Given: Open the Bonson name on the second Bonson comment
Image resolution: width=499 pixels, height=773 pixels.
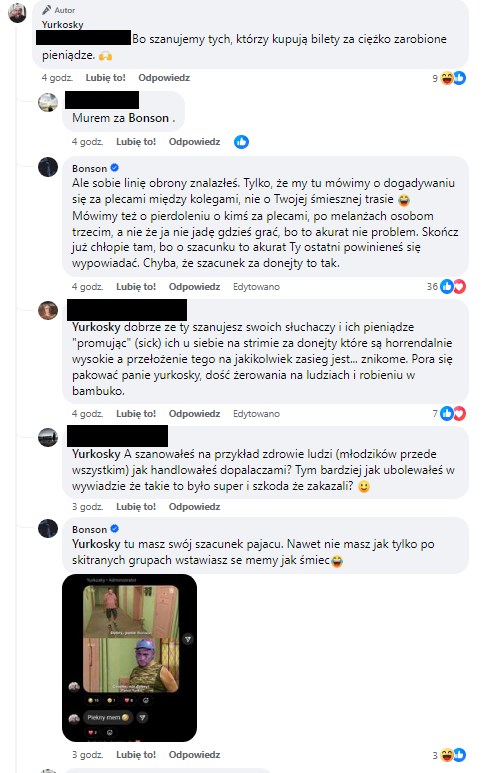Looking at the screenshot, I should [x=89, y=529].
